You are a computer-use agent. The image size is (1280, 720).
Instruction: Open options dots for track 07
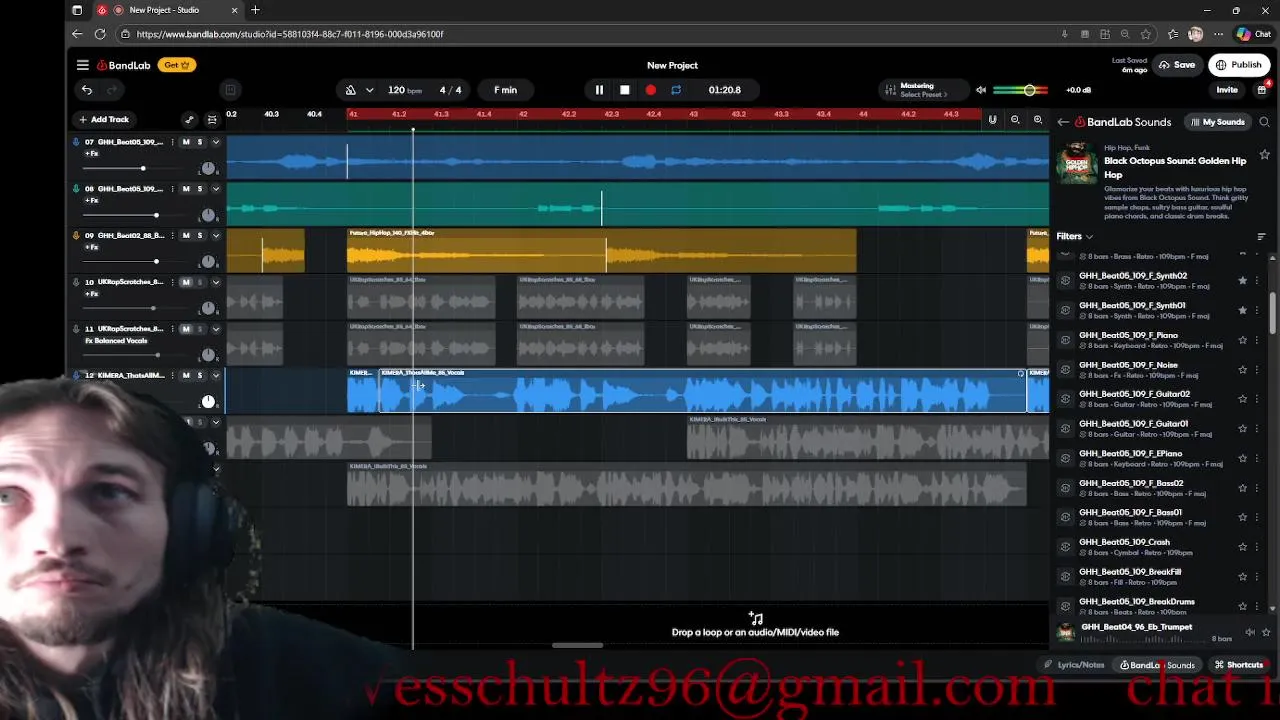[173, 142]
